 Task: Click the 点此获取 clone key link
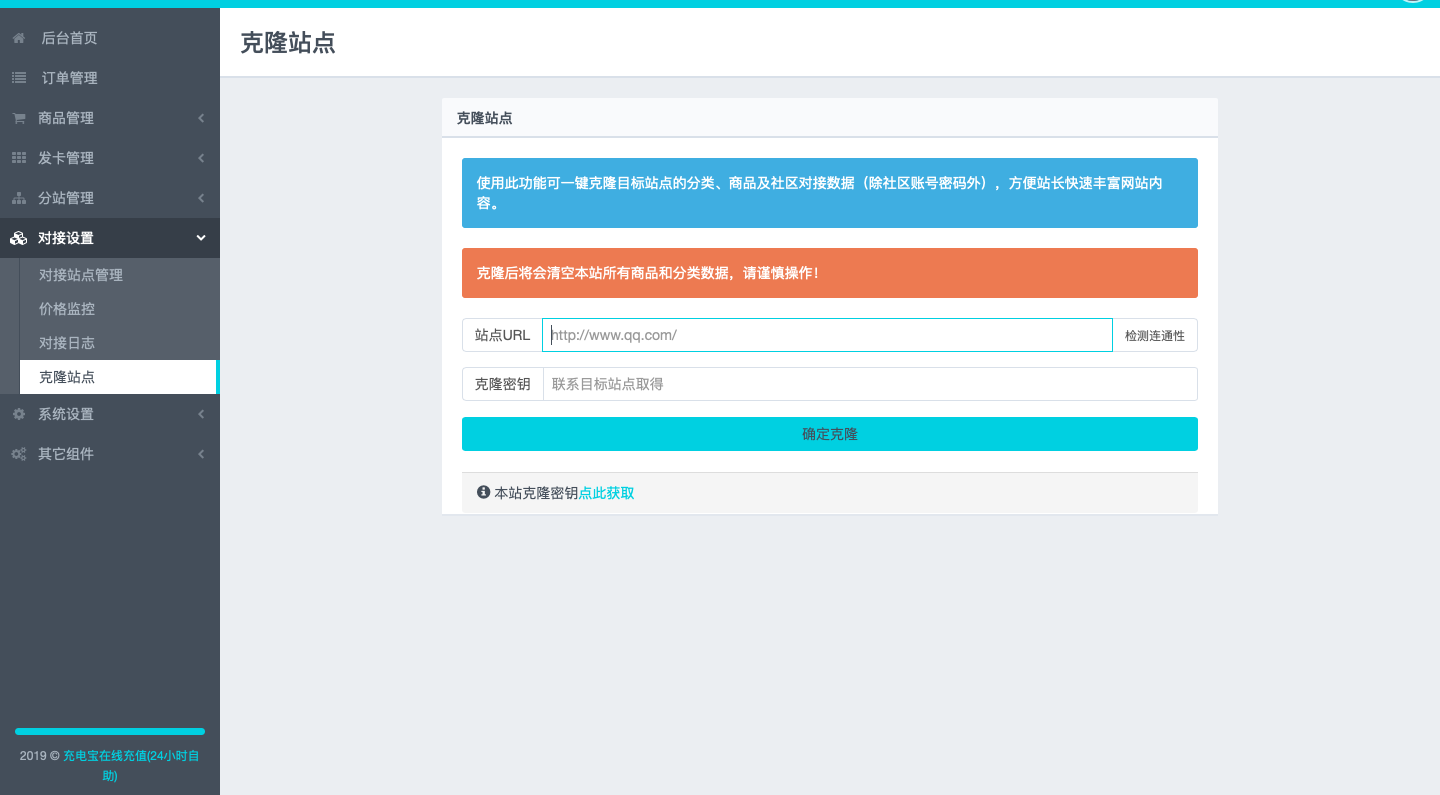[606, 493]
